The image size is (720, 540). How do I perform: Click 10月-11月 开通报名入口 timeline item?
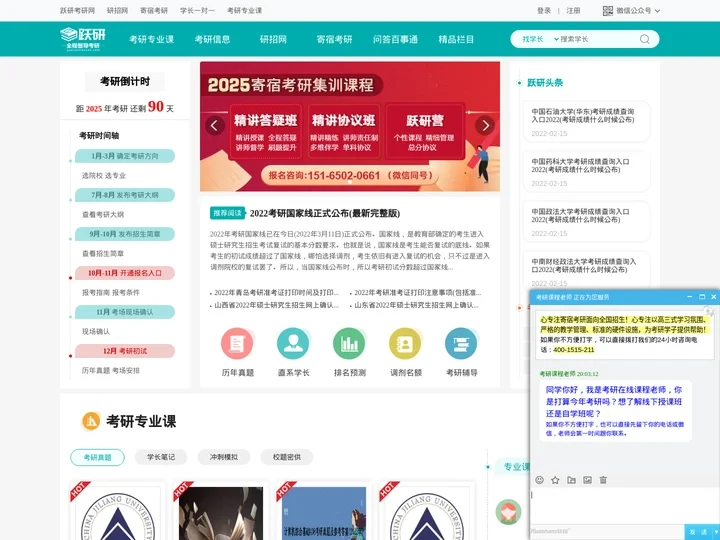click(x=125, y=273)
